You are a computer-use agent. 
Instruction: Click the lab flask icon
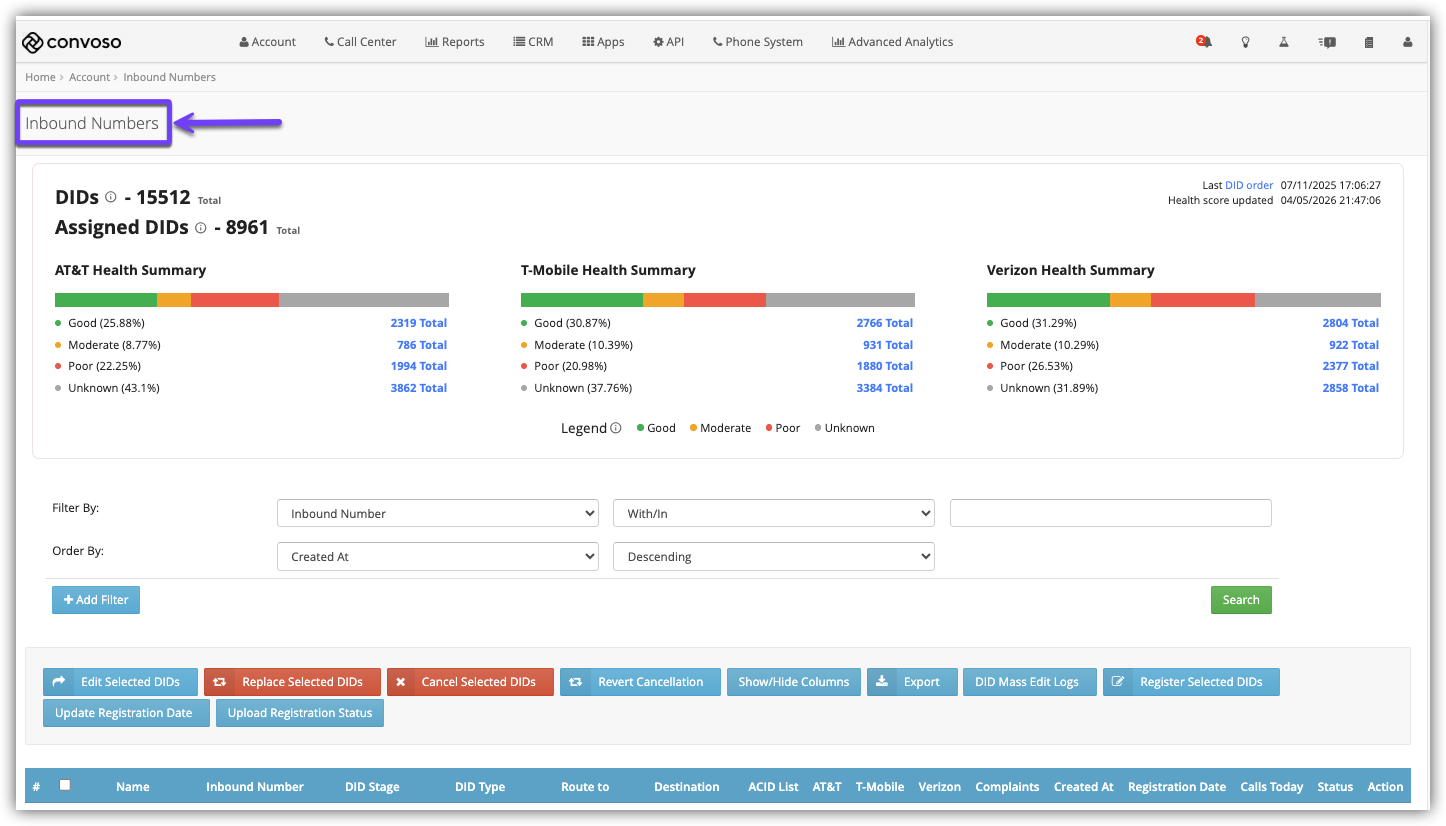[x=1285, y=42]
